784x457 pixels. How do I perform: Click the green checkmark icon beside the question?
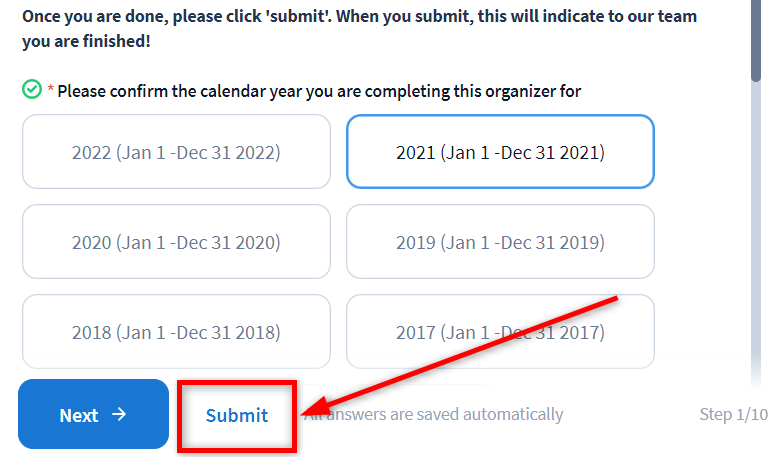click(x=32, y=90)
